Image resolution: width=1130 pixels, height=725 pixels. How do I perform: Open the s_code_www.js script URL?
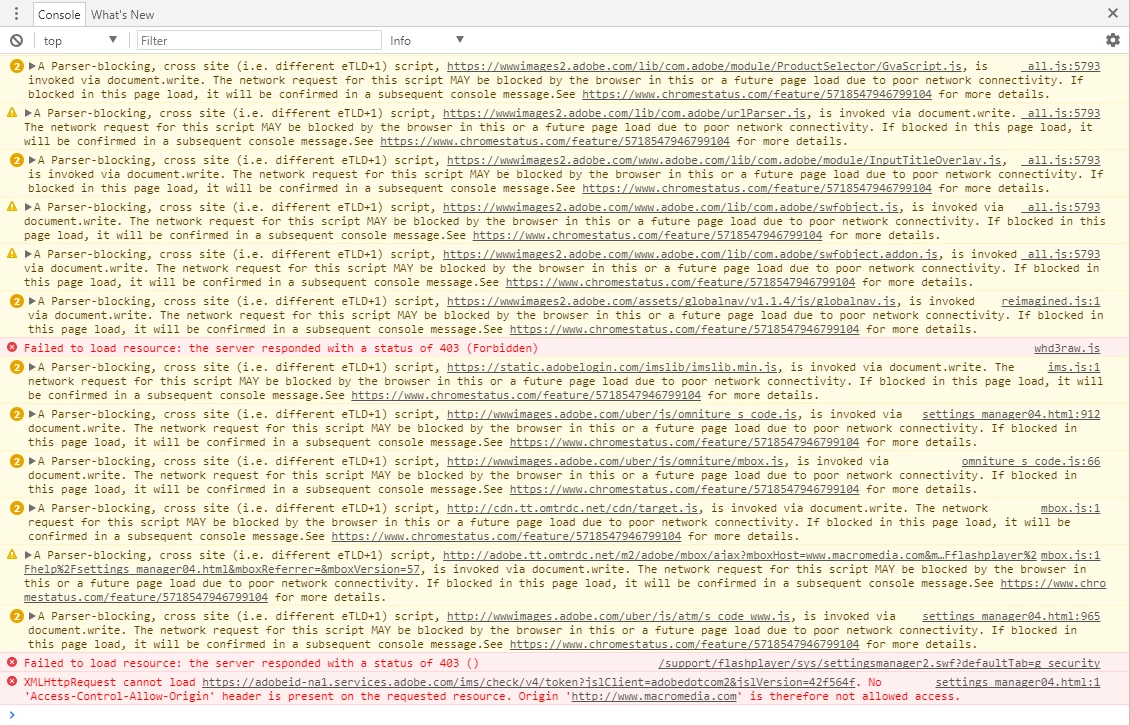click(618, 616)
